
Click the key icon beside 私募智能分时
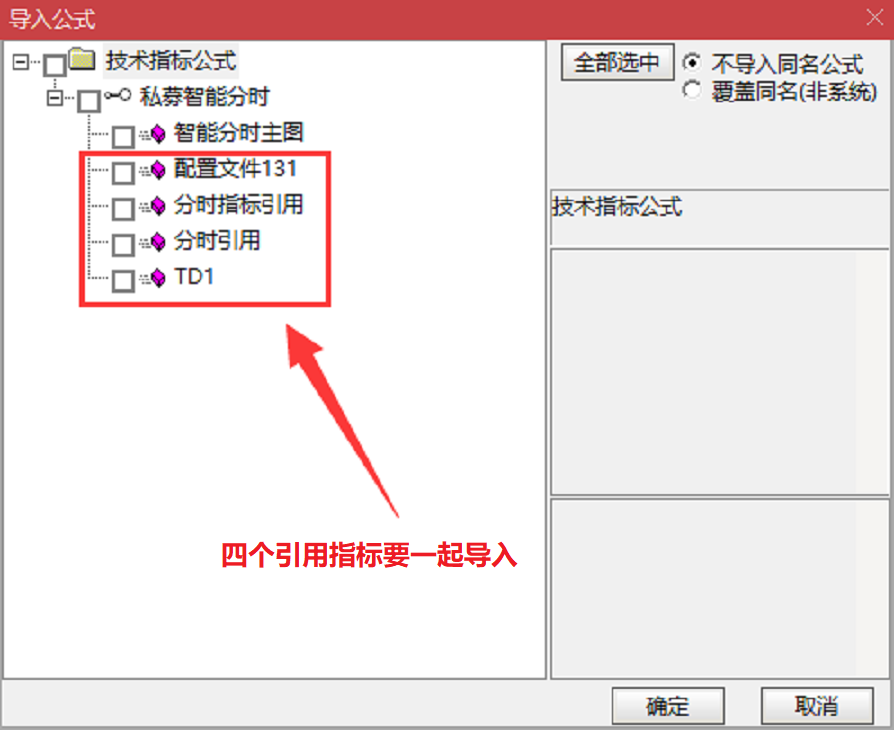tap(118, 95)
